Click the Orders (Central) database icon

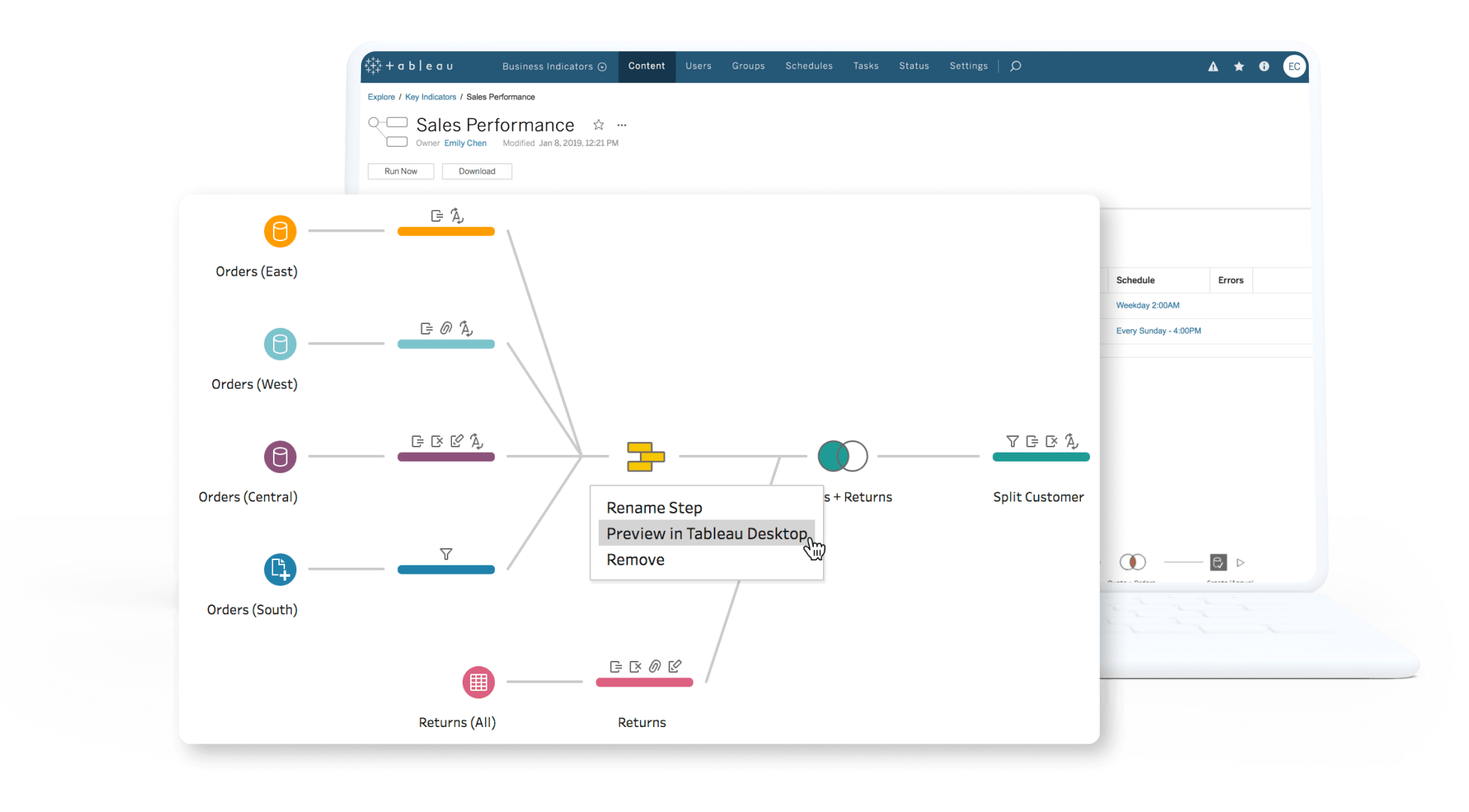[280, 457]
